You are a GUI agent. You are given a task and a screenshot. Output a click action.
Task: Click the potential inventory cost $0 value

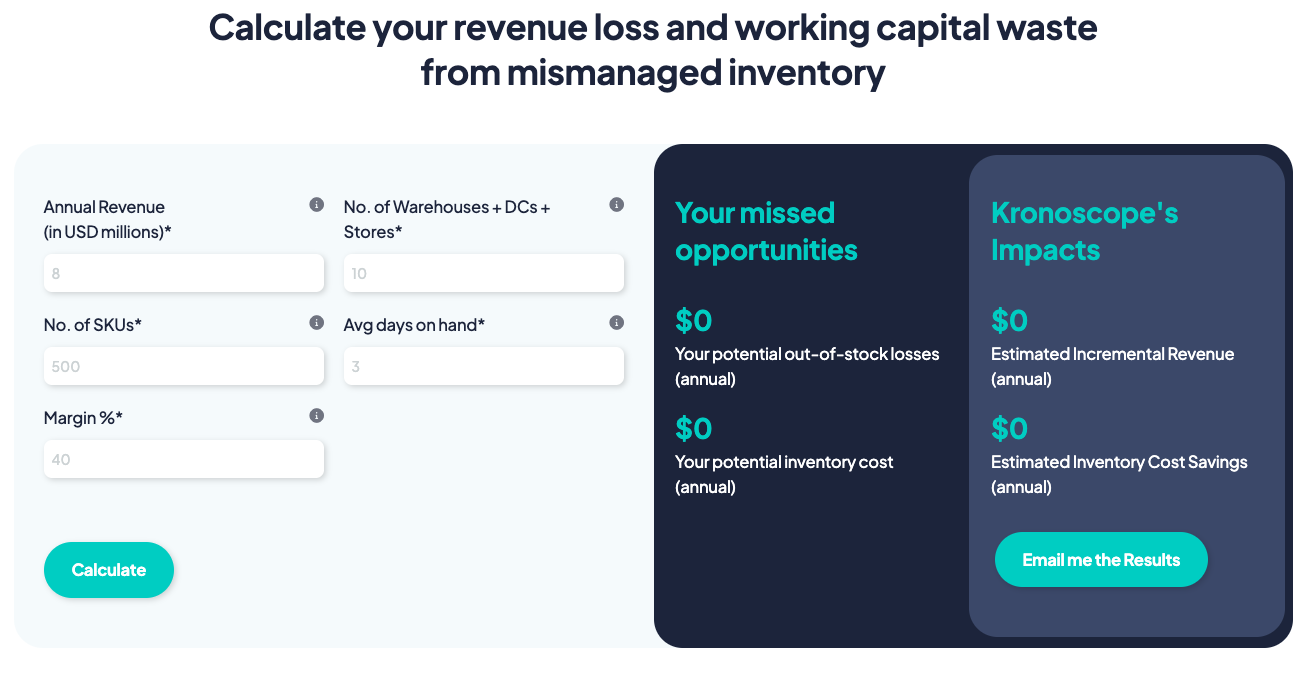coord(694,429)
